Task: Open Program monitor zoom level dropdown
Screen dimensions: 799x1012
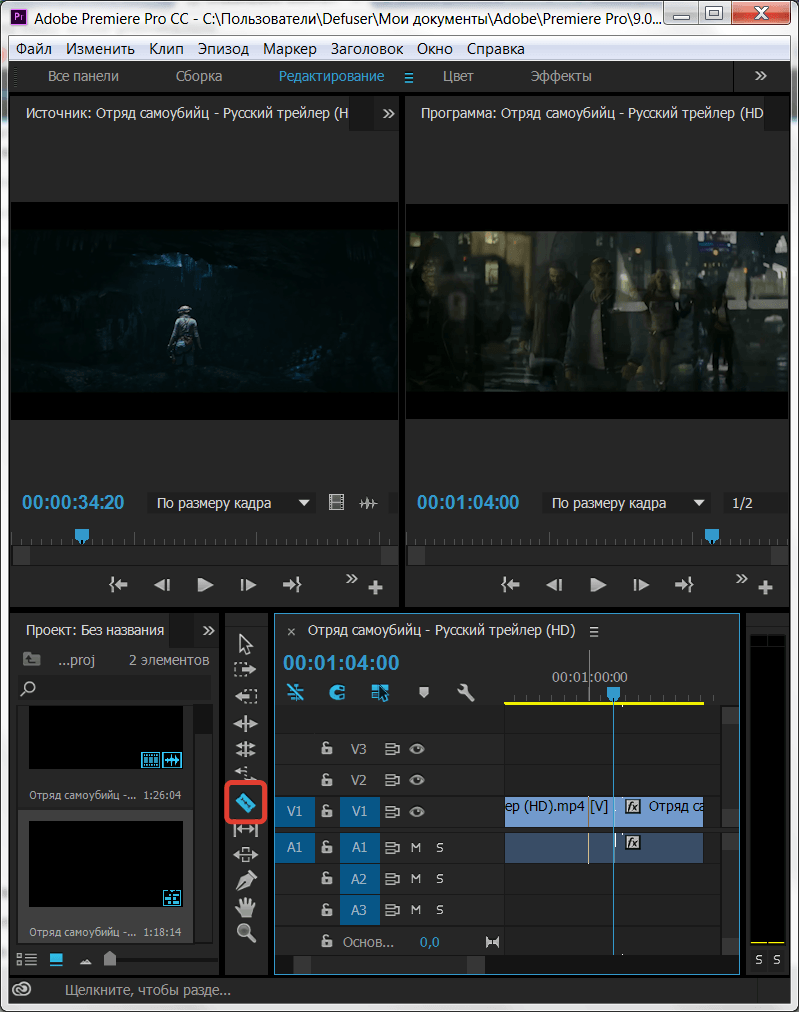Action: click(627, 503)
